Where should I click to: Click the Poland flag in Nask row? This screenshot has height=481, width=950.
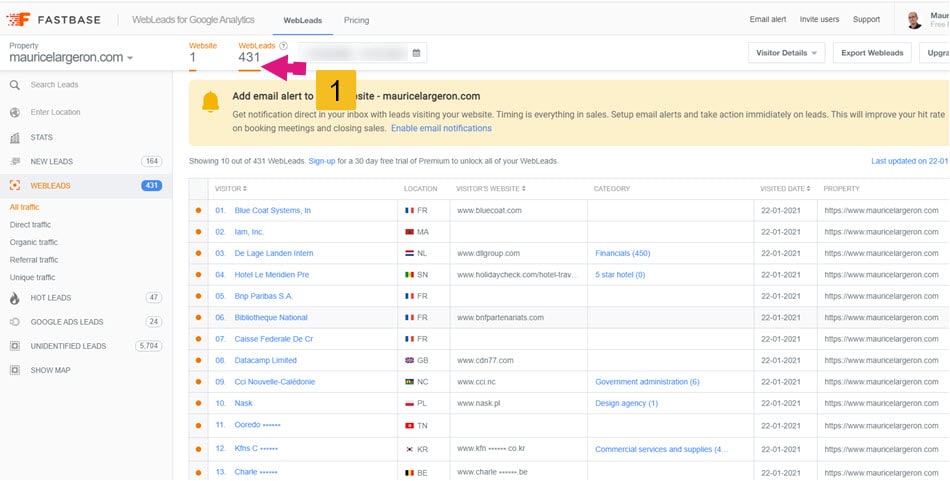410,403
